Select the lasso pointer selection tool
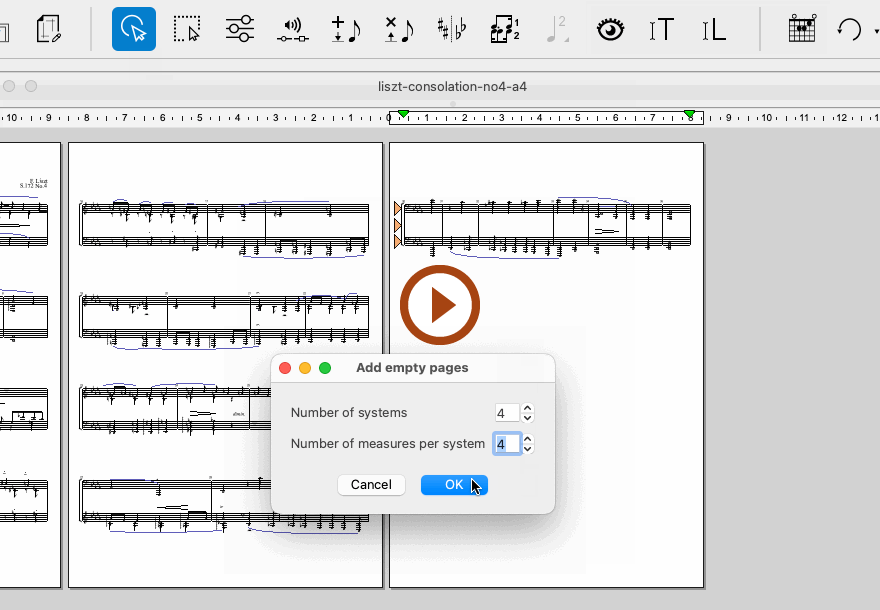The width and height of the screenshot is (880, 610). 134,29
